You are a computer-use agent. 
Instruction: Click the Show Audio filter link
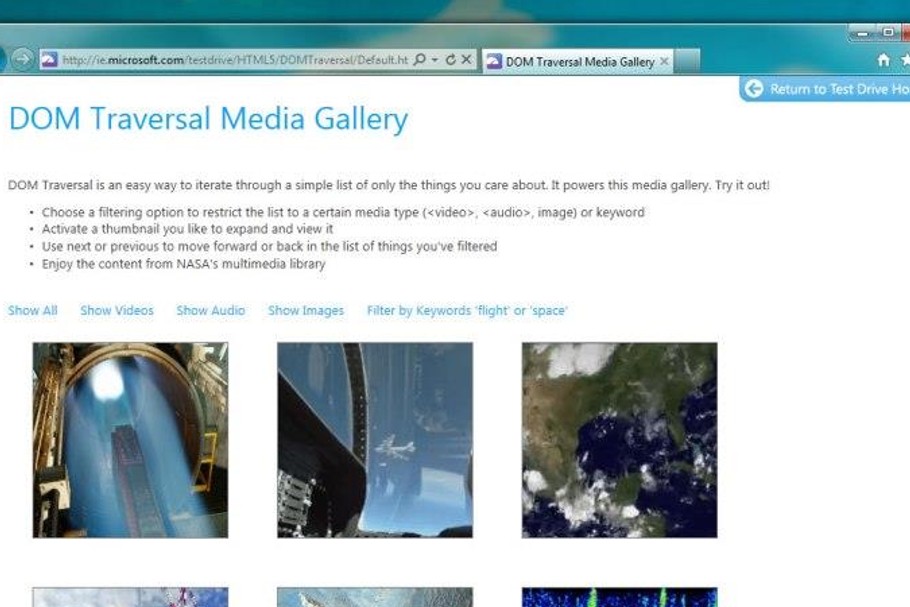tap(211, 310)
